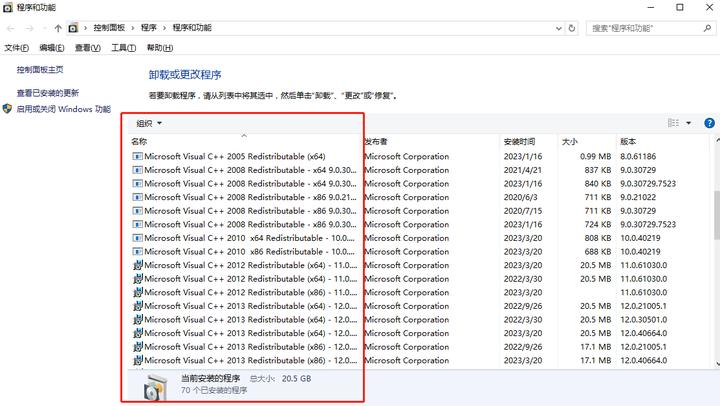Click icon of Visual C++ 2012 (x86) entry
The width and height of the screenshot is (720, 406).
click(x=137, y=292)
